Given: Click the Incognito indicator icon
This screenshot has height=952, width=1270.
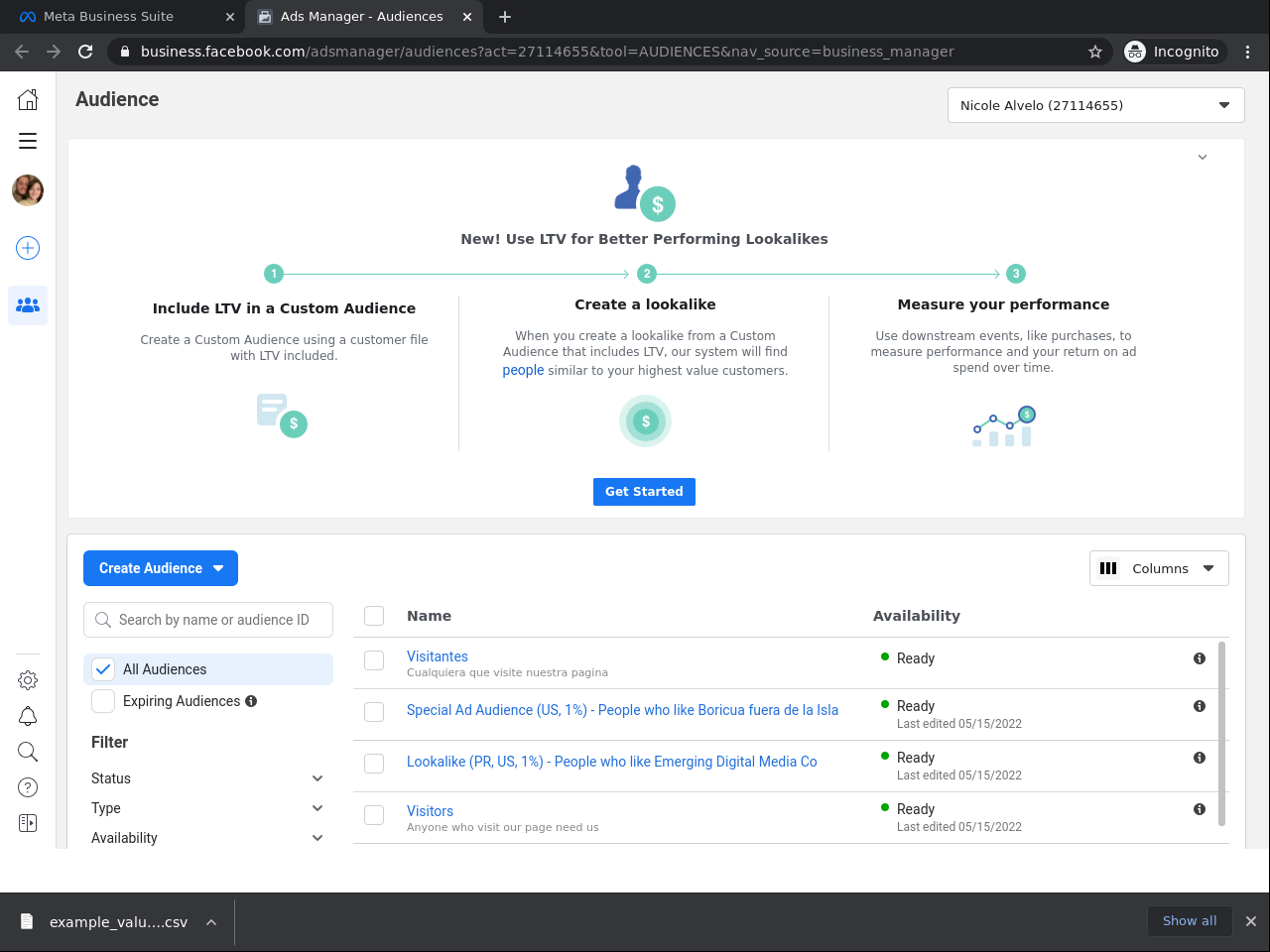Looking at the screenshot, I should 1135,52.
